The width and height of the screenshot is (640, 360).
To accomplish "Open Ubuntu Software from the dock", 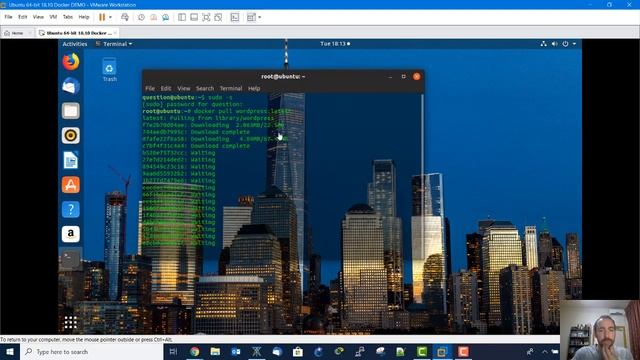I will (71, 185).
